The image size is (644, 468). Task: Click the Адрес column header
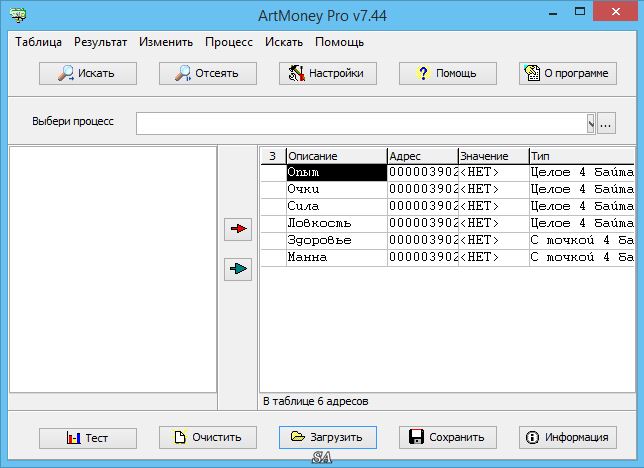click(x=423, y=156)
